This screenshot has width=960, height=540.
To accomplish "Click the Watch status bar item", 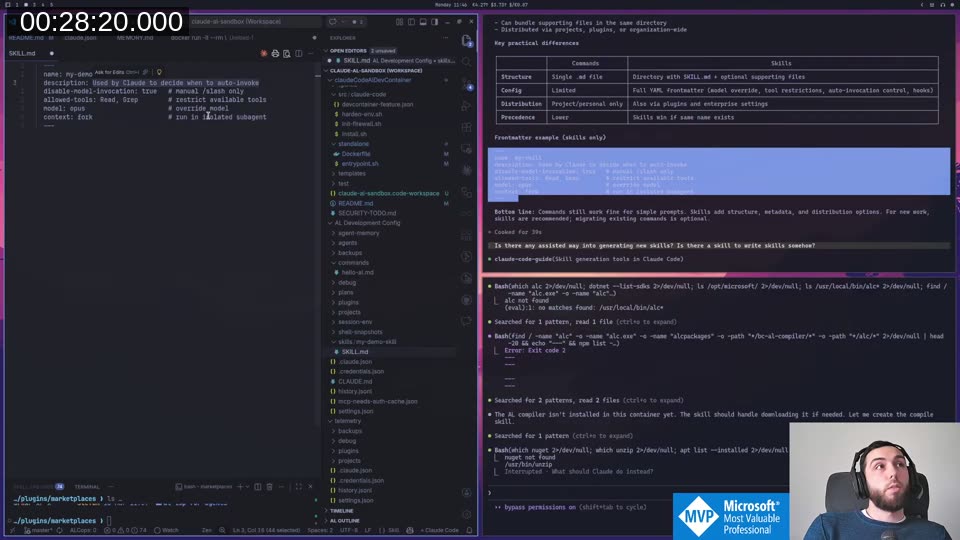I will pos(167,530).
